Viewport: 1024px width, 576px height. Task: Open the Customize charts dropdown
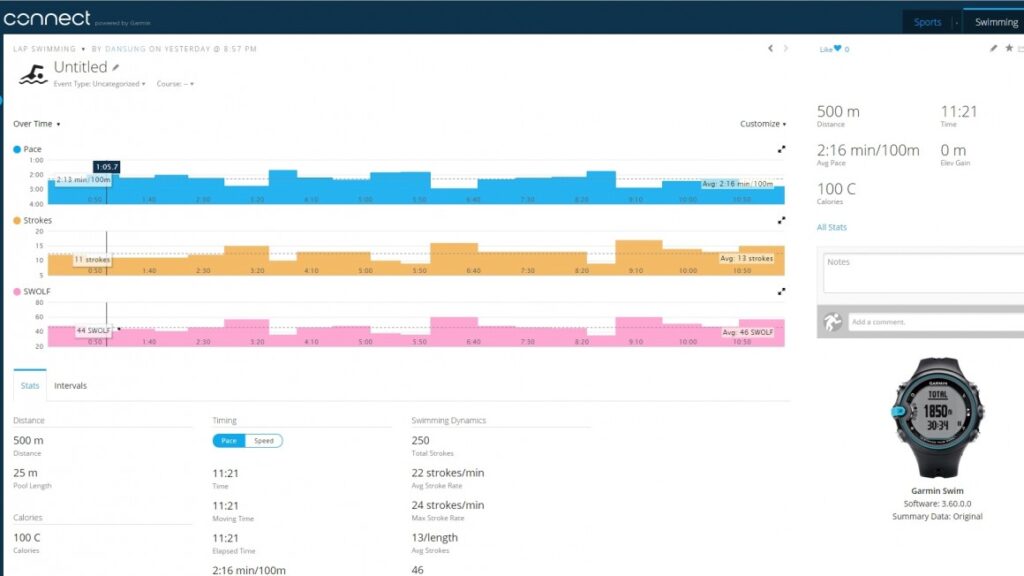click(762, 124)
